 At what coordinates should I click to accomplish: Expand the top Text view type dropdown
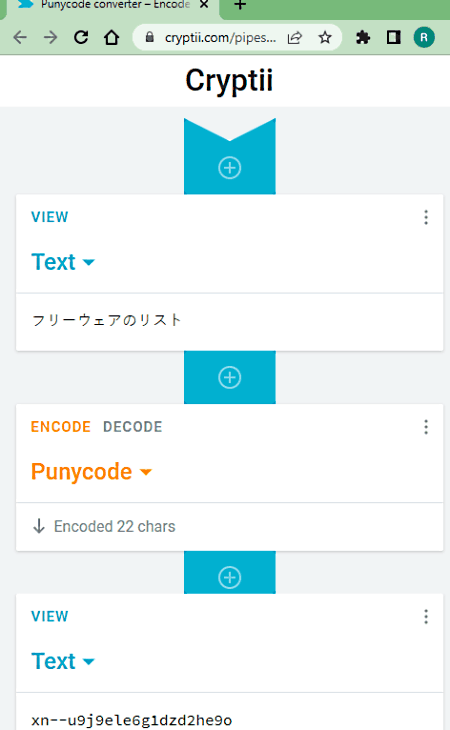coord(63,262)
